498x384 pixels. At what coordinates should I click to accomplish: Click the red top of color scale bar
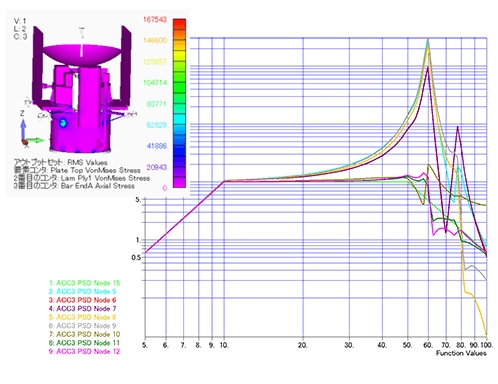(x=179, y=23)
